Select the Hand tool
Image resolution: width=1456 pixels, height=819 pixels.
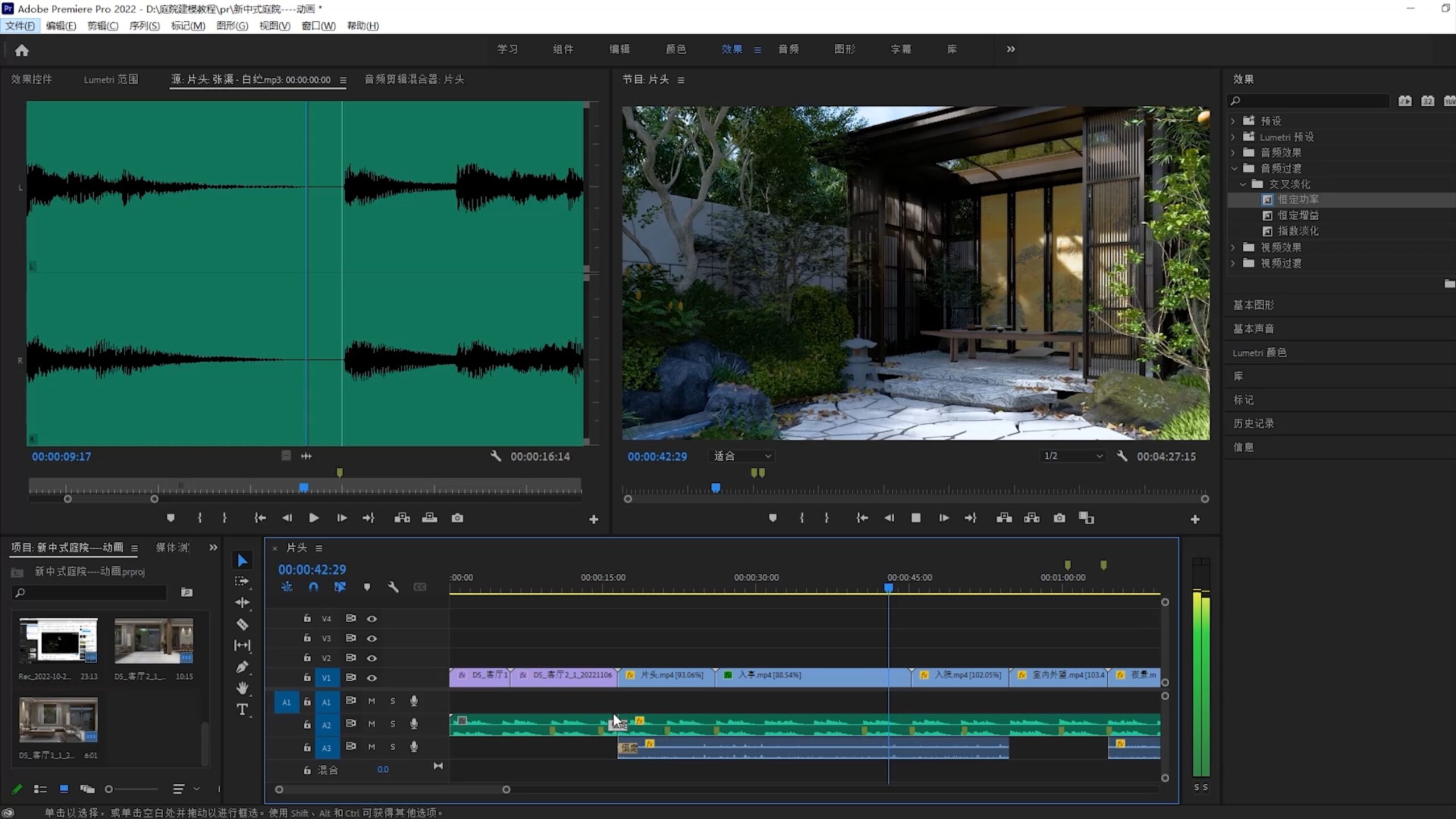(x=242, y=688)
